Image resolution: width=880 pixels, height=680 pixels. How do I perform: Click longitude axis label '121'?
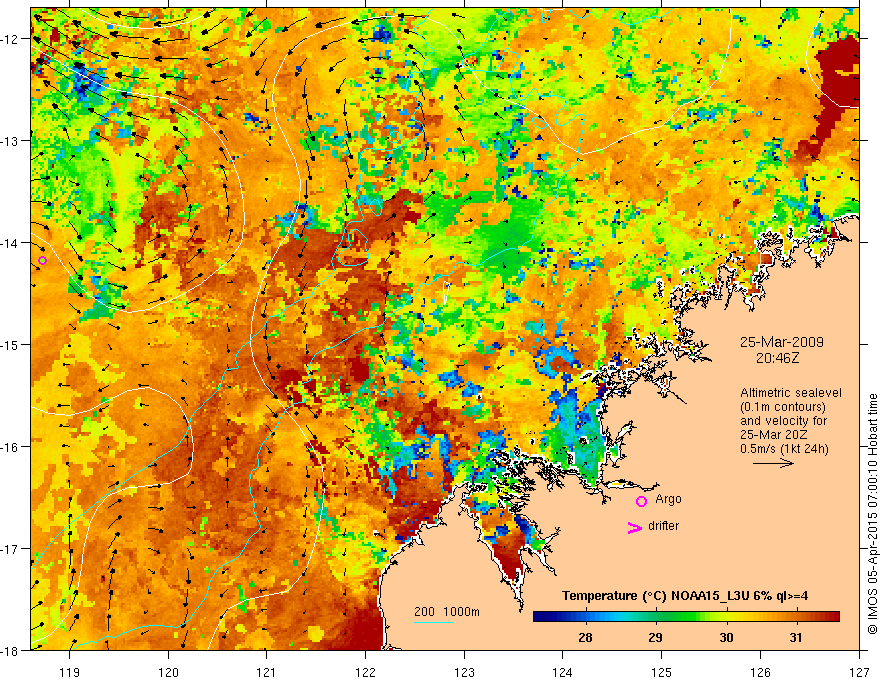[267, 672]
